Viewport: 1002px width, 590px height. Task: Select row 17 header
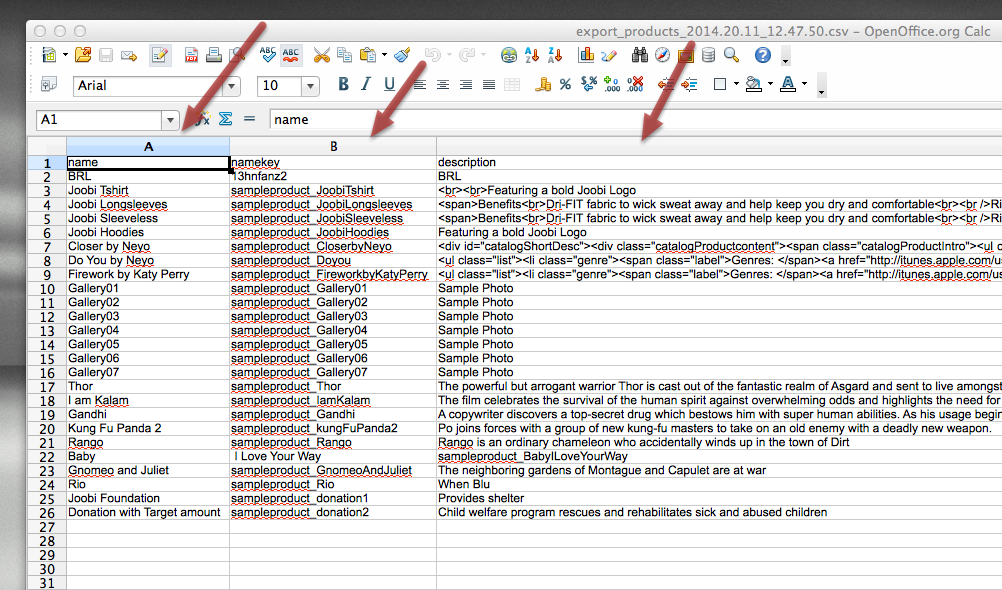[x=47, y=387]
